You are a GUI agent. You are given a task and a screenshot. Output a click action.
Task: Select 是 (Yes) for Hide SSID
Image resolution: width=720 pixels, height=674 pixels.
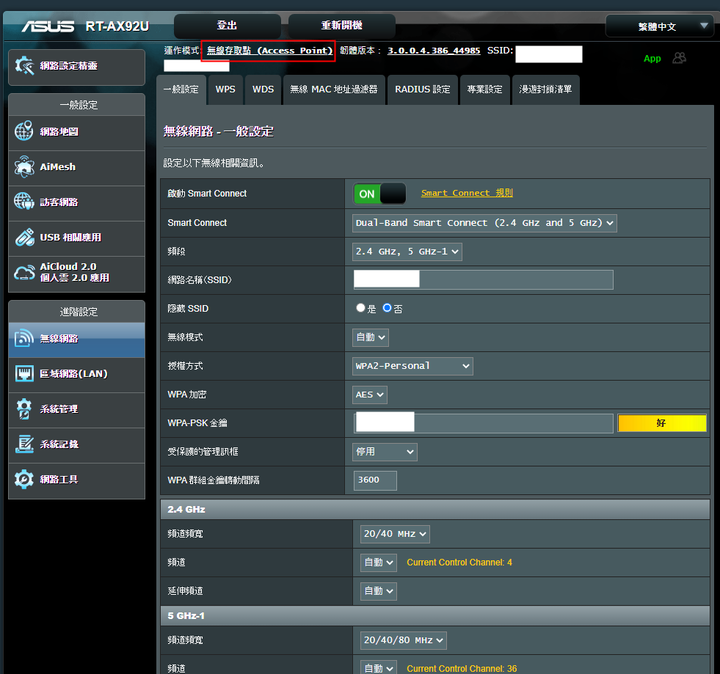tap(360, 308)
